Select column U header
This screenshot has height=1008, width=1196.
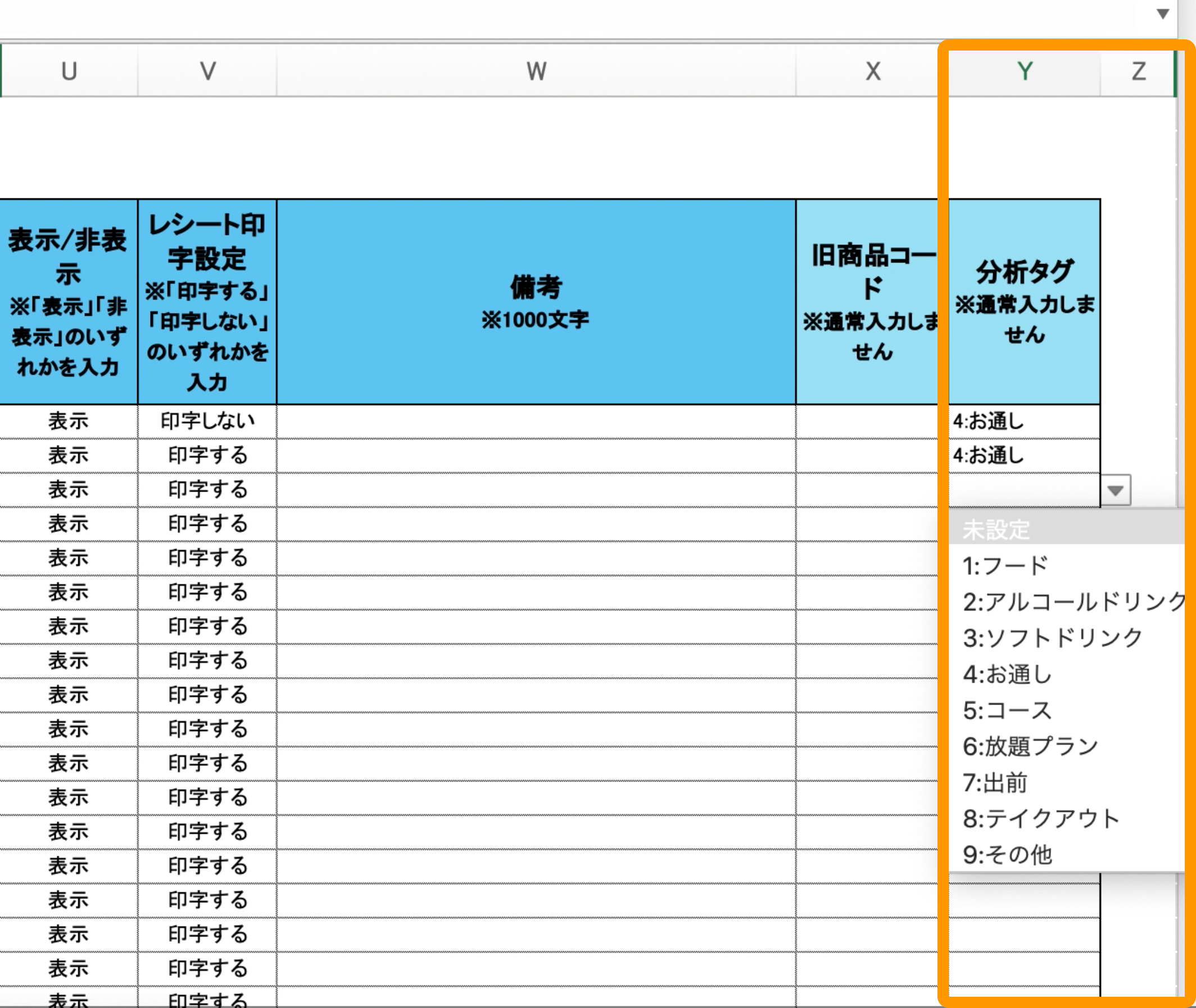point(69,71)
